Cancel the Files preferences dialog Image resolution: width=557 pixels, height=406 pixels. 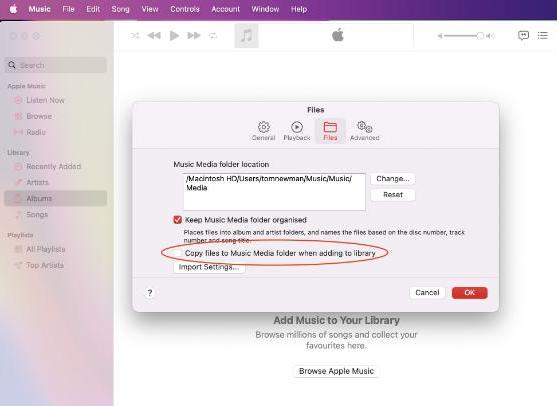pyautogui.click(x=427, y=293)
